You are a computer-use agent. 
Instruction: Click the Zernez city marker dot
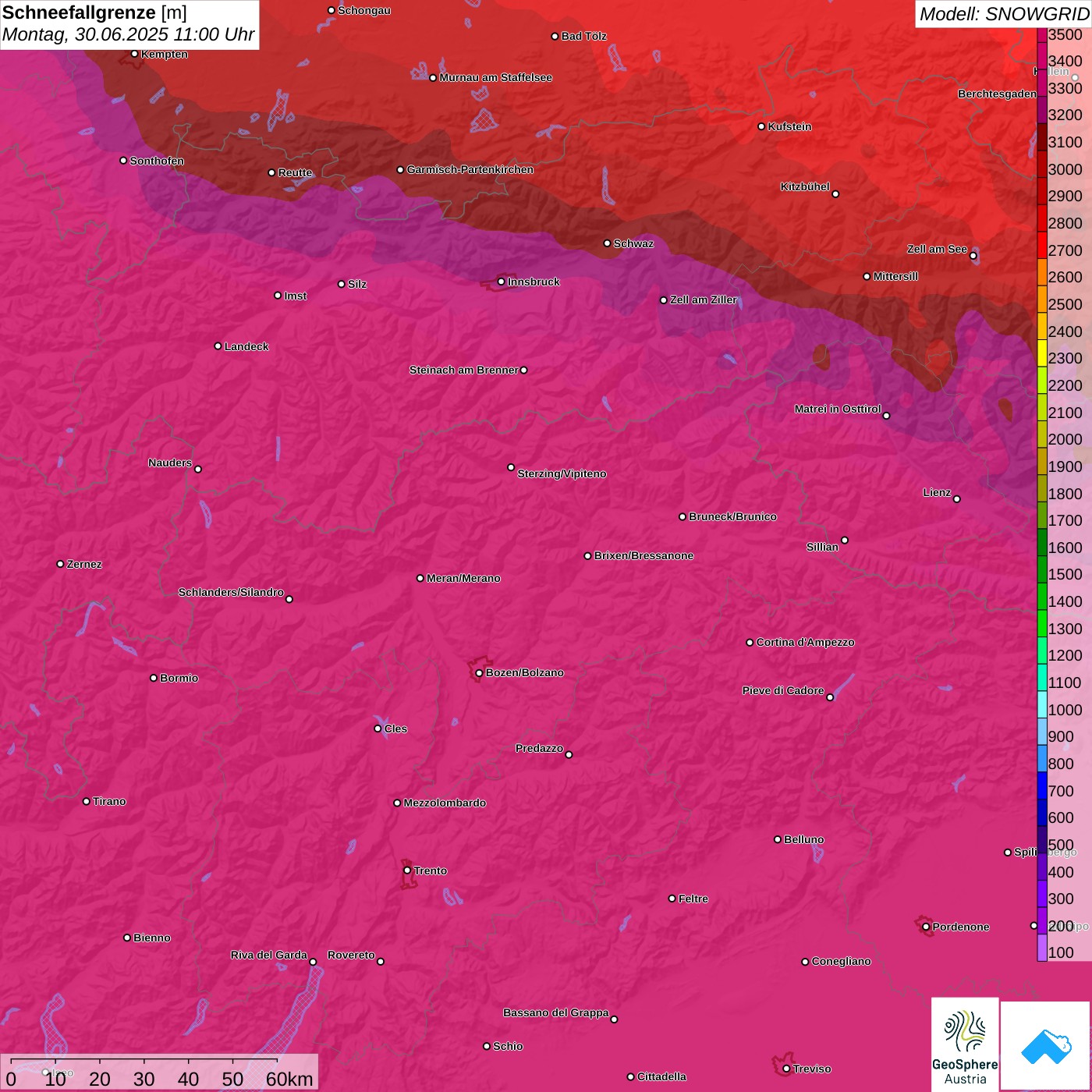coord(61,564)
